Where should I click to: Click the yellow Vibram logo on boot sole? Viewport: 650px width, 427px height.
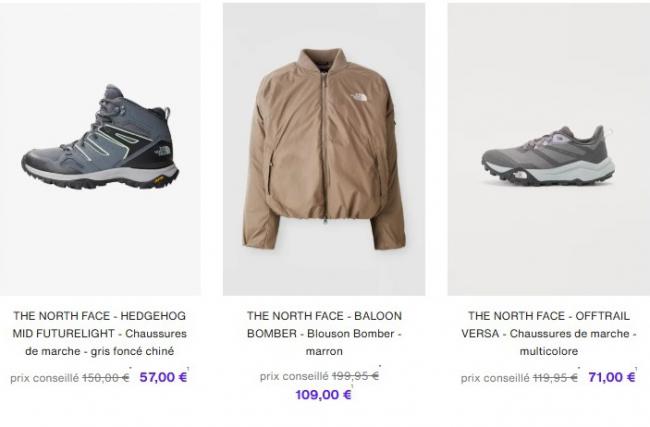(x=158, y=177)
